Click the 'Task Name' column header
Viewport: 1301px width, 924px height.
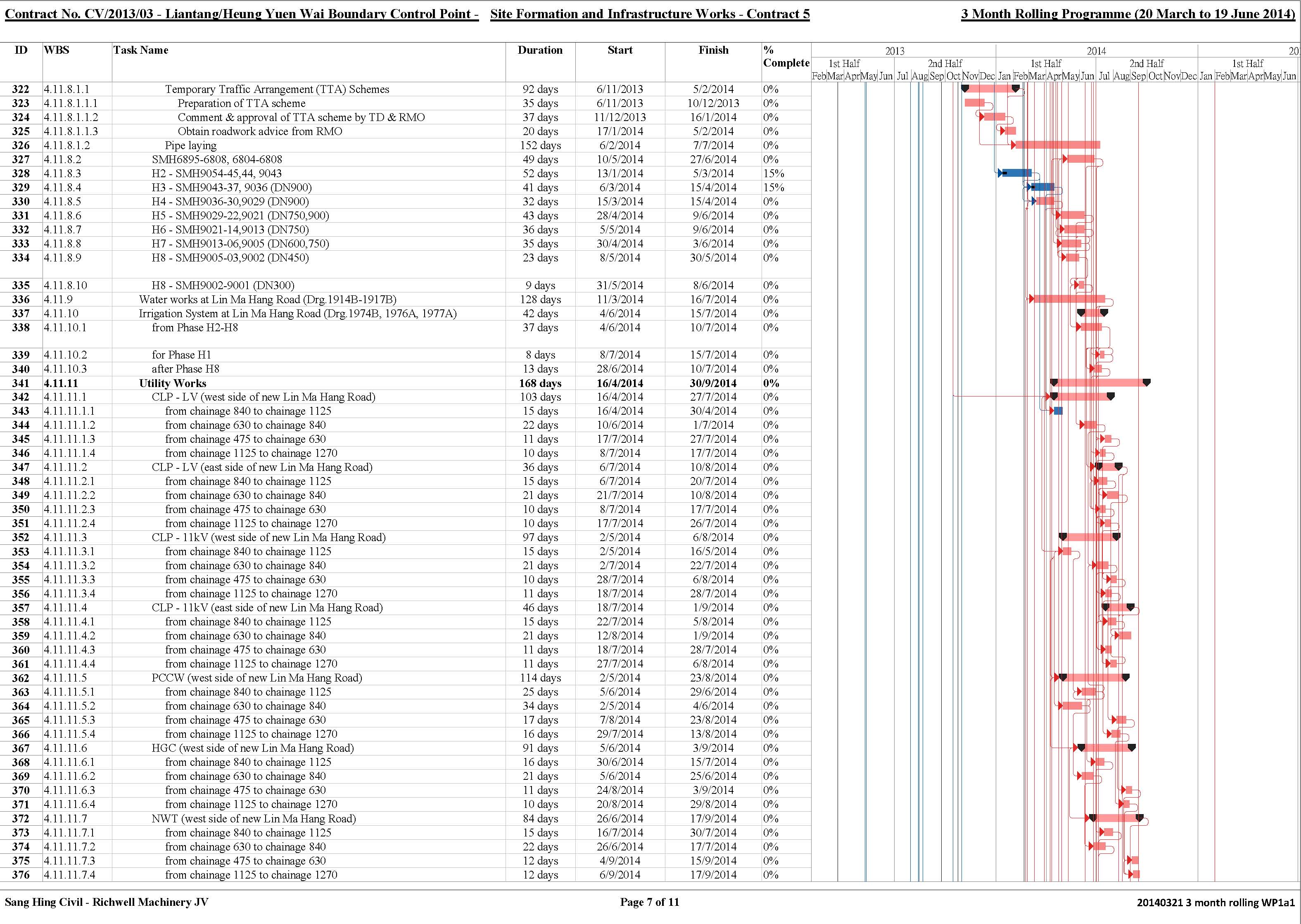[140, 50]
